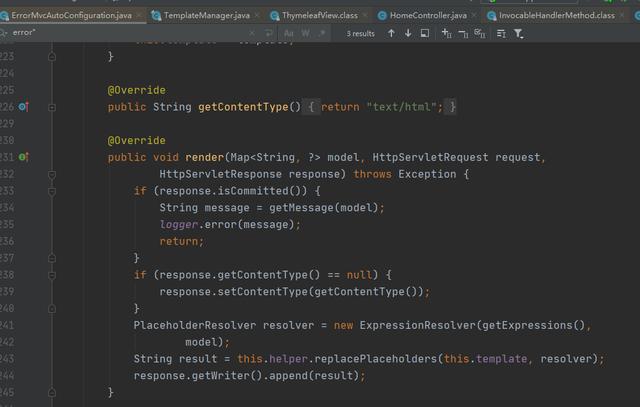This screenshot has height=407, width=640.
Task: Click the new line icon in find bar
Action: (268, 33)
